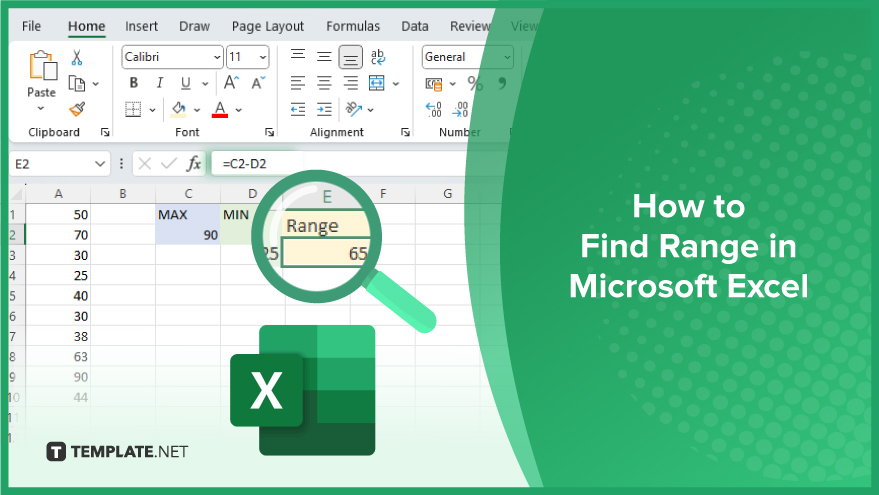Image resolution: width=879 pixels, height=495 pixels.
Task: Expand the Font Color palette arrow
Action: [x=239, y=110]
